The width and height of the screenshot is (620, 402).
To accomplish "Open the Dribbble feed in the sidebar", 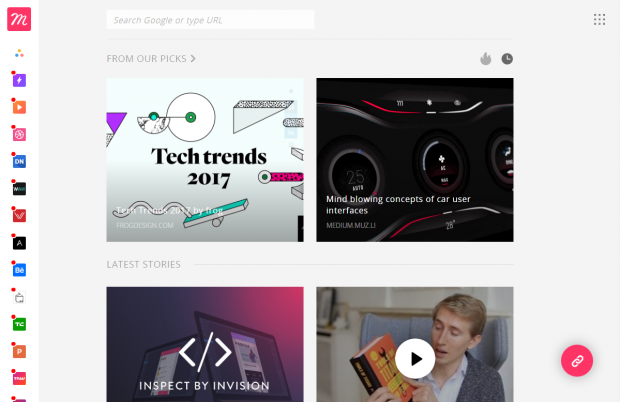I will point(19,134).
